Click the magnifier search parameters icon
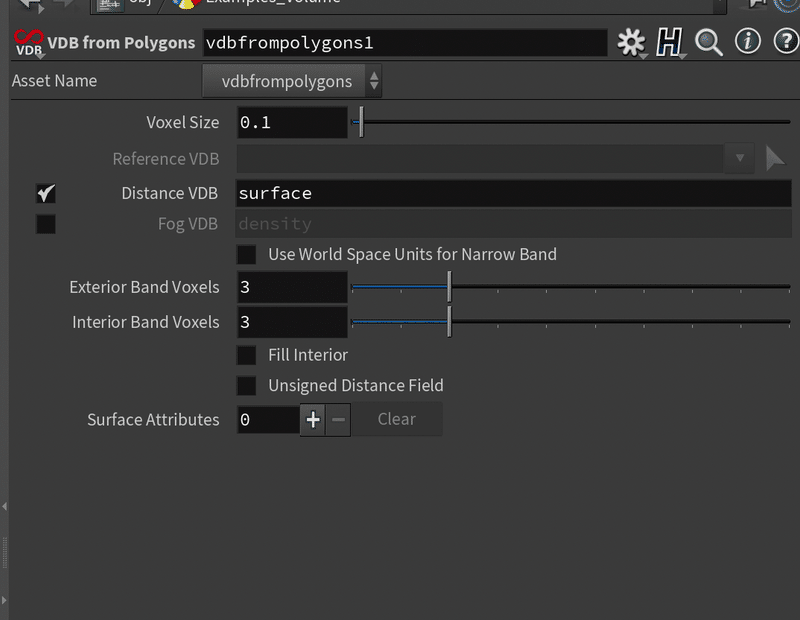The width and height of the screenshot is (800, 620). tap(709, 43)
